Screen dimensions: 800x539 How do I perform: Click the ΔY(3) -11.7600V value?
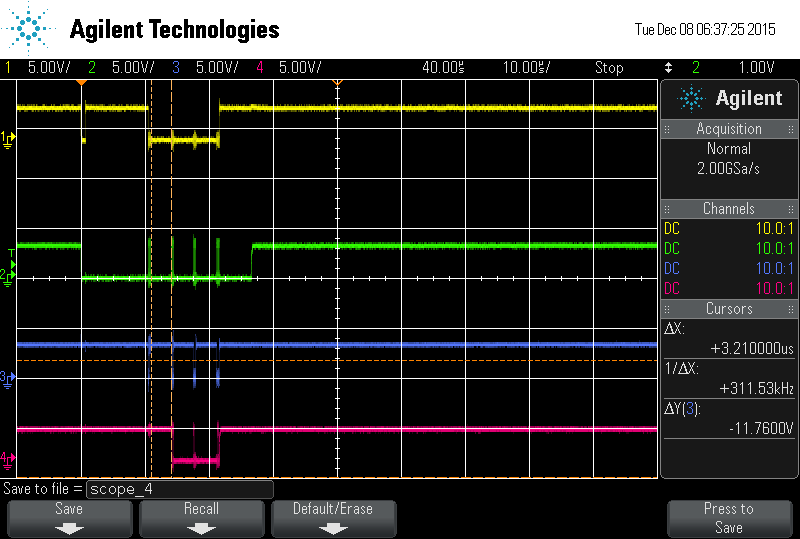click(x=761, y=428)
